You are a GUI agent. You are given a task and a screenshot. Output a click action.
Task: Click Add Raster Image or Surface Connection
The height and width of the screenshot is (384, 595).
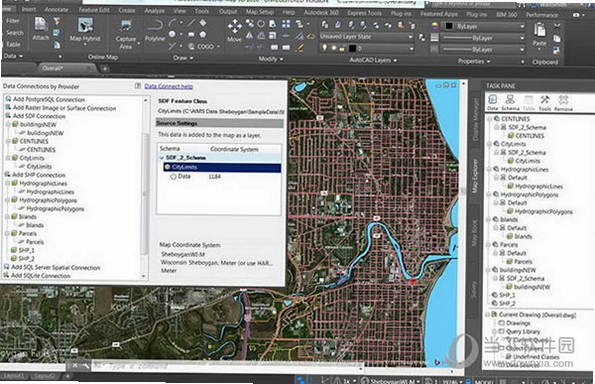pos(64,108)
